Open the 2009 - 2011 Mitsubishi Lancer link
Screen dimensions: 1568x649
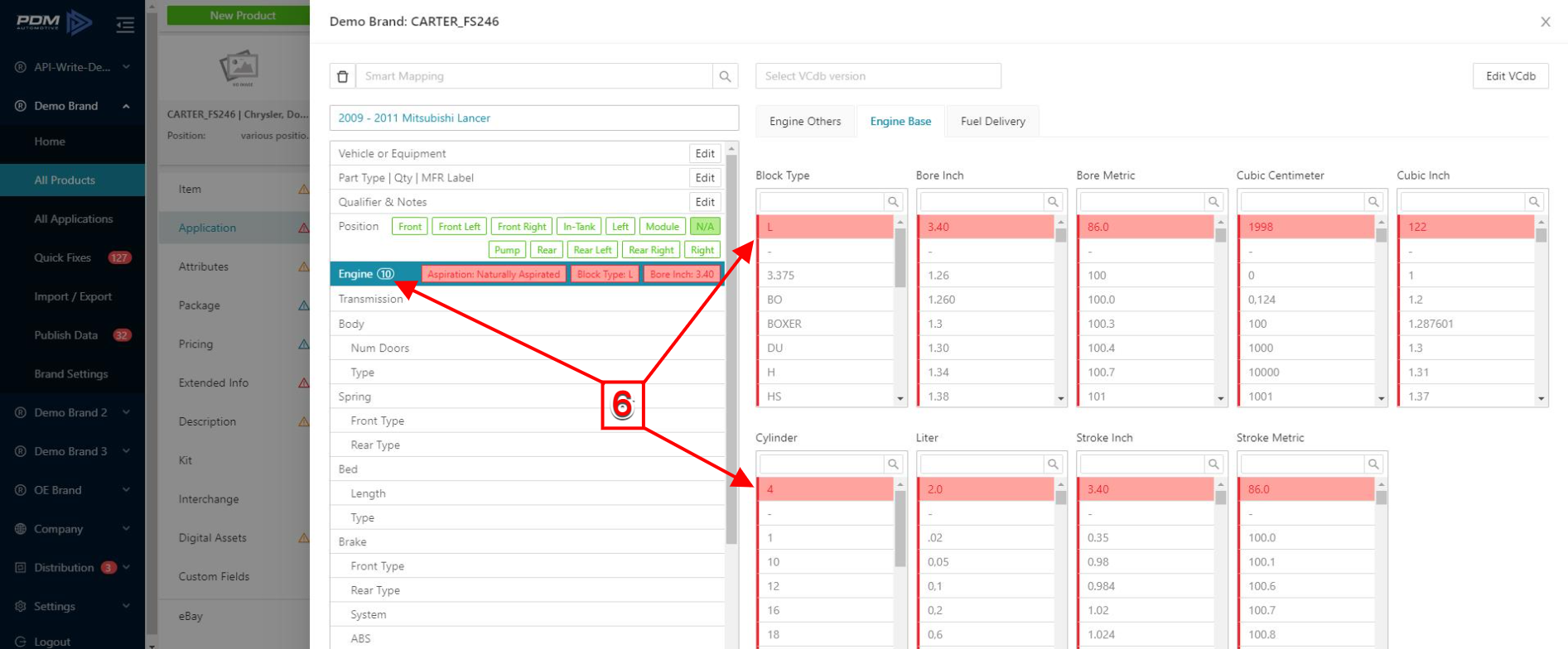coord(414,118)
